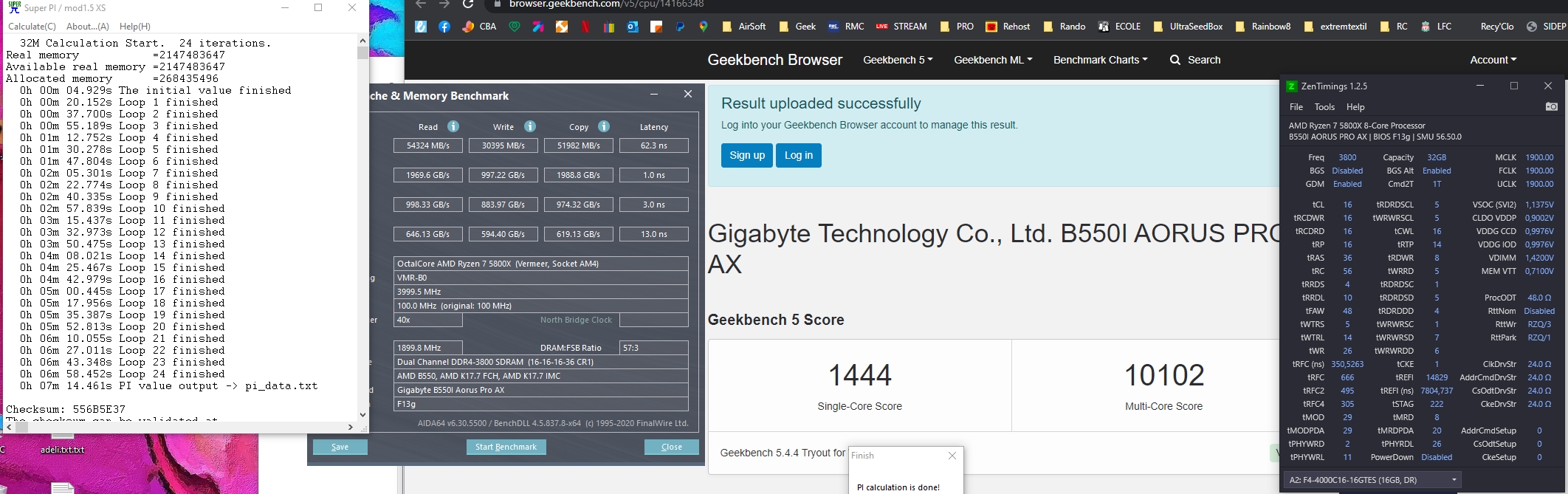Image resolution: width=1568 pixels, height=494 pixels.
Task: Open ZenTimings DIMM slot selector dropdown
Action: click(x=1372, y=480)
